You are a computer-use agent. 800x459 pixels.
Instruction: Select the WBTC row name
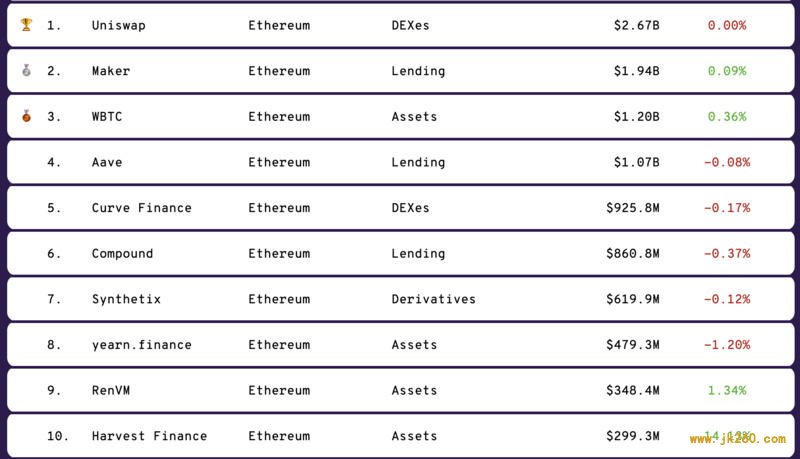(x=107, y=117)
